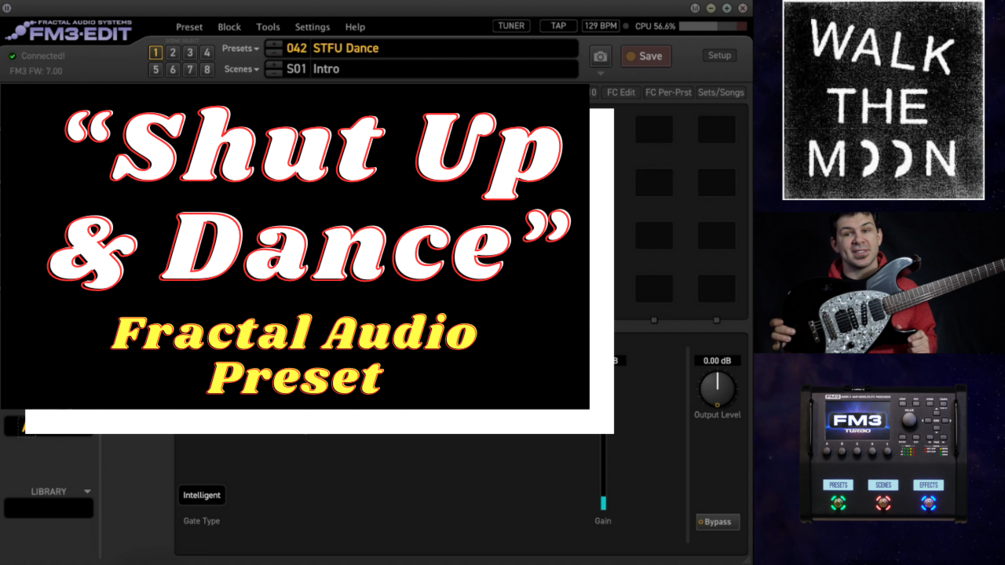Click the TUNER button

tap(511, 26)
